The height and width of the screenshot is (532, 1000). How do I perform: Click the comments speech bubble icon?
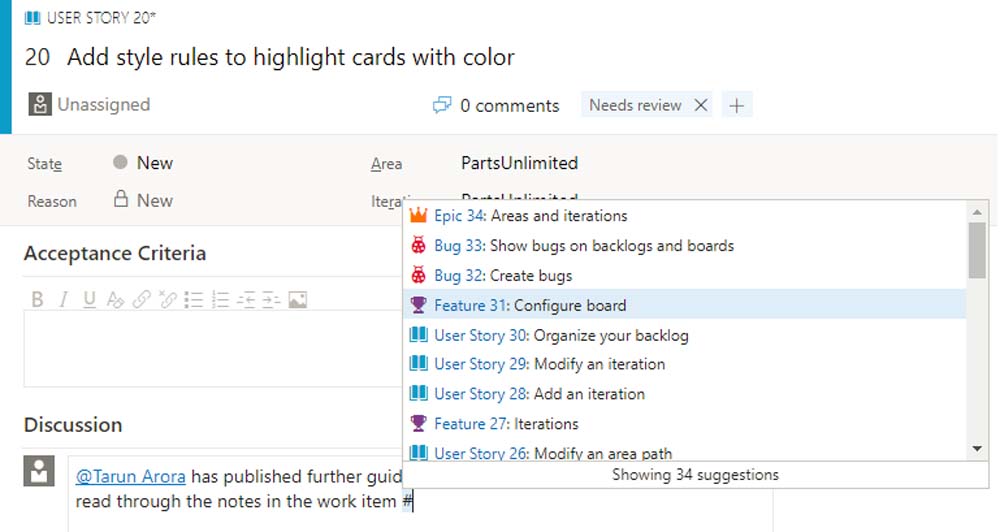[442, 105]
